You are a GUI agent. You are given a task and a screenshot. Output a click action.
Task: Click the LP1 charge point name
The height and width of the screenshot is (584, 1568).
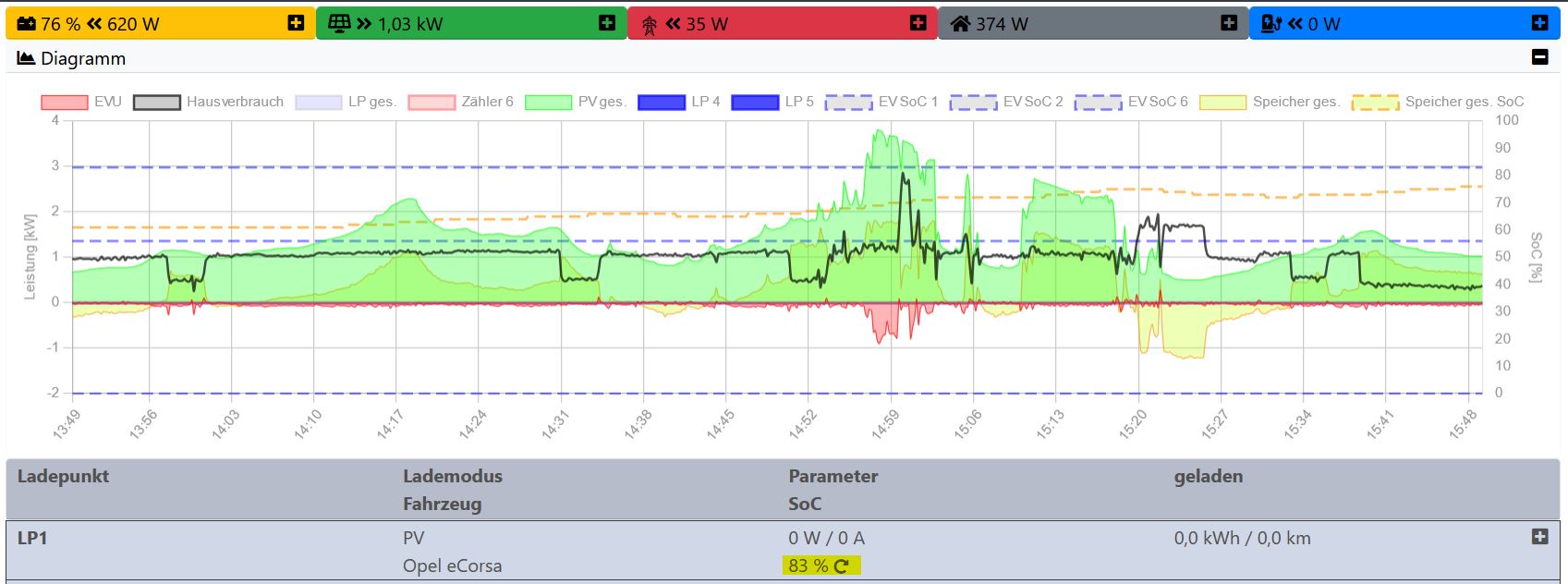(32, 538)
